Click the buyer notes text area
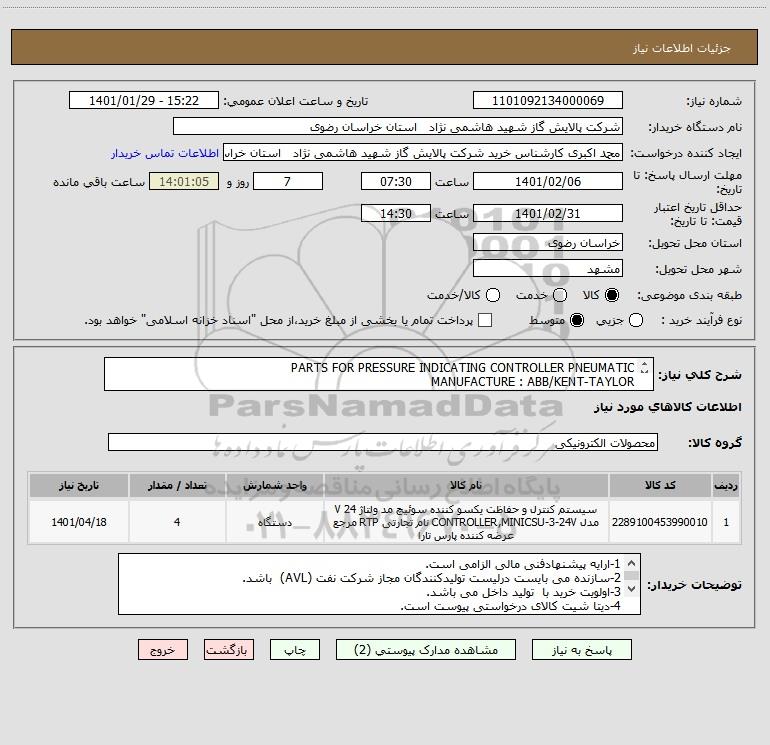 379,584
